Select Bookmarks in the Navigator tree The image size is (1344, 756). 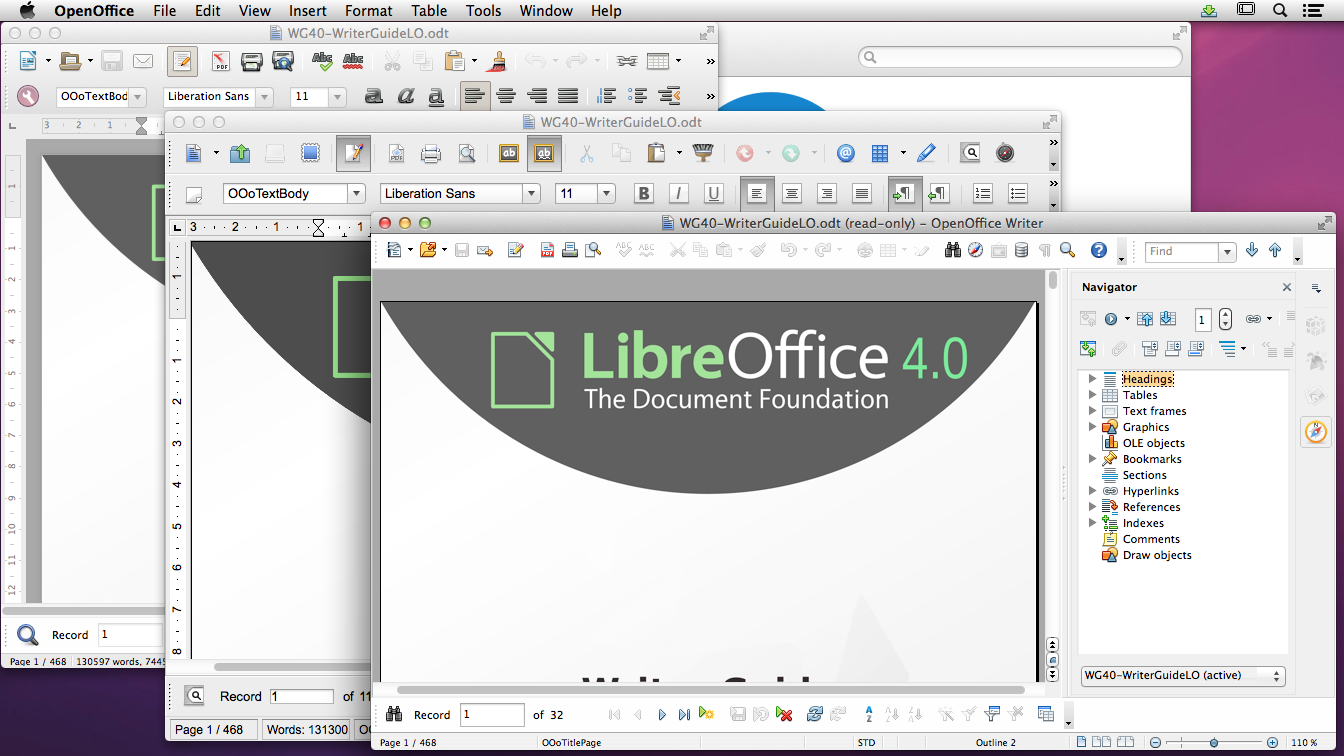(x=1151, y=459)
